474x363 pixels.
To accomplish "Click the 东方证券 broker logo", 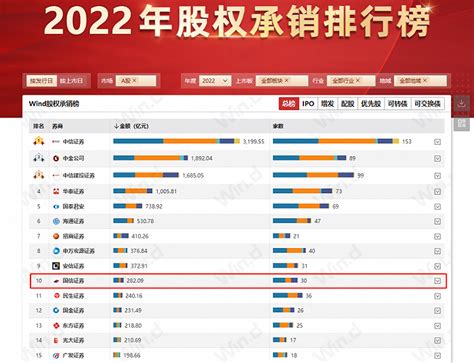I will click(56, 325).
